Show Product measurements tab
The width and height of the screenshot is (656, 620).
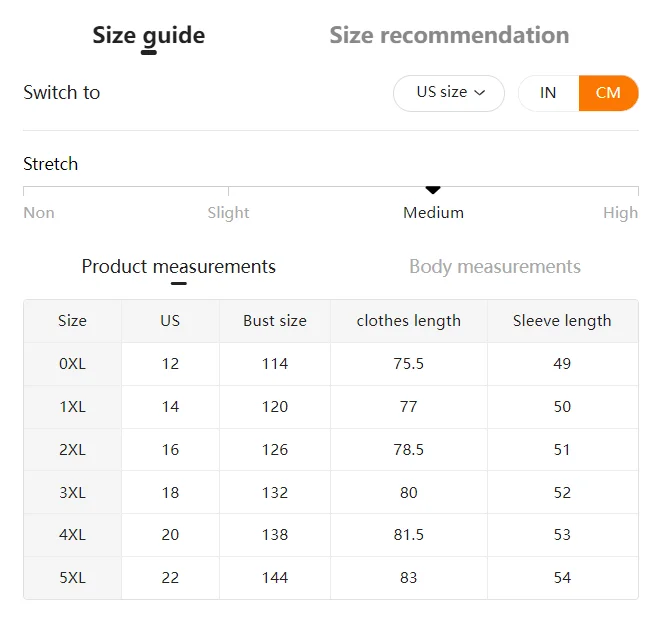(178, 267)
